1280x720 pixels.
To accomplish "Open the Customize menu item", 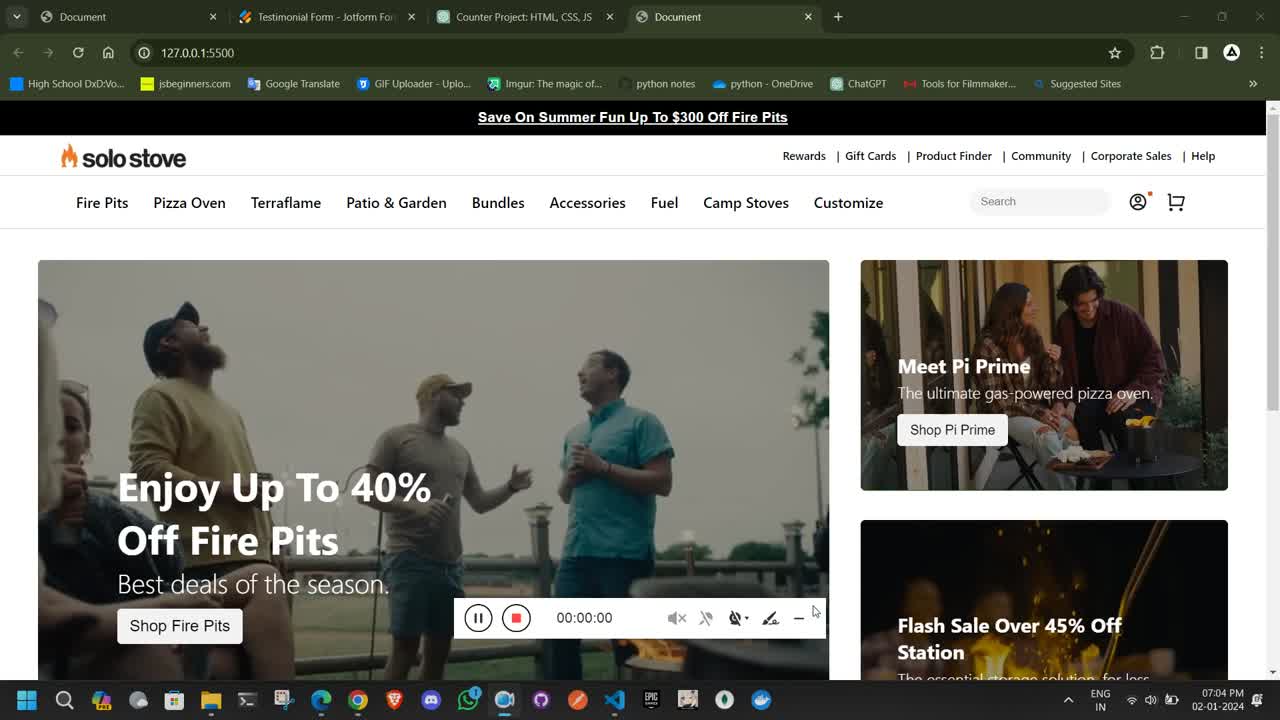I will click(848, 203).
